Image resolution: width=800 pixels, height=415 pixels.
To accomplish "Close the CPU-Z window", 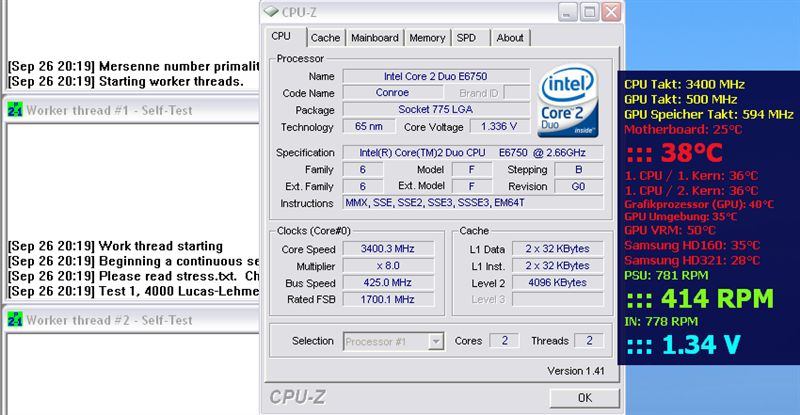I will (x=611, y=12).
